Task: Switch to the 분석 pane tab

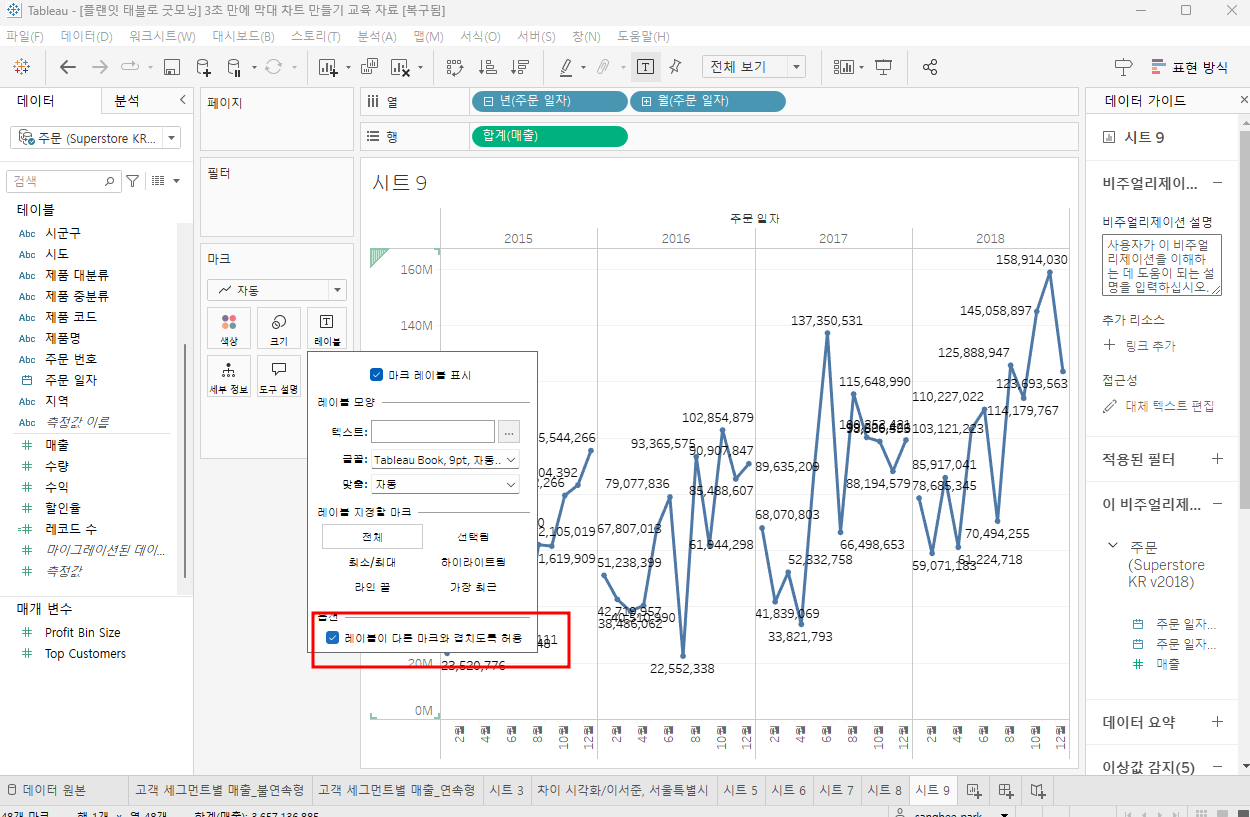Action: coord(127,101)
